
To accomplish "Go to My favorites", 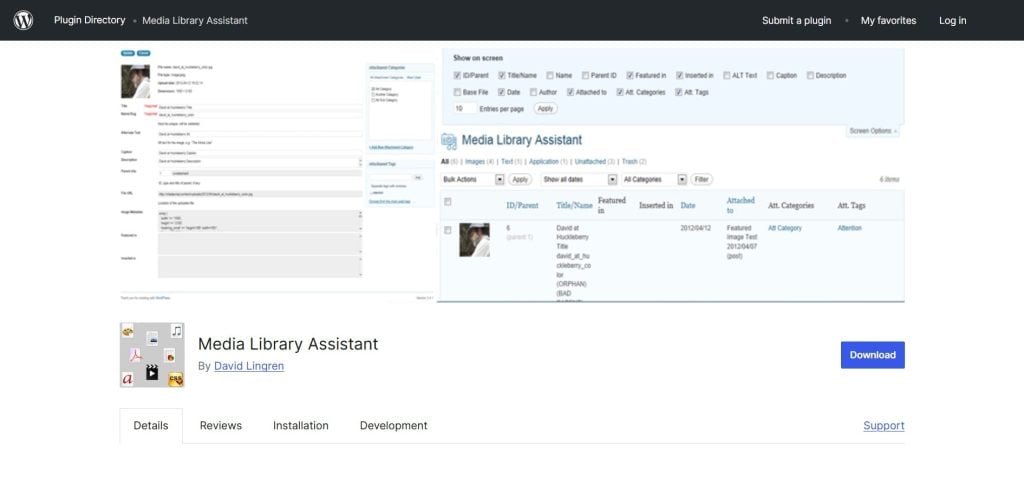I will tap(888, 20).
